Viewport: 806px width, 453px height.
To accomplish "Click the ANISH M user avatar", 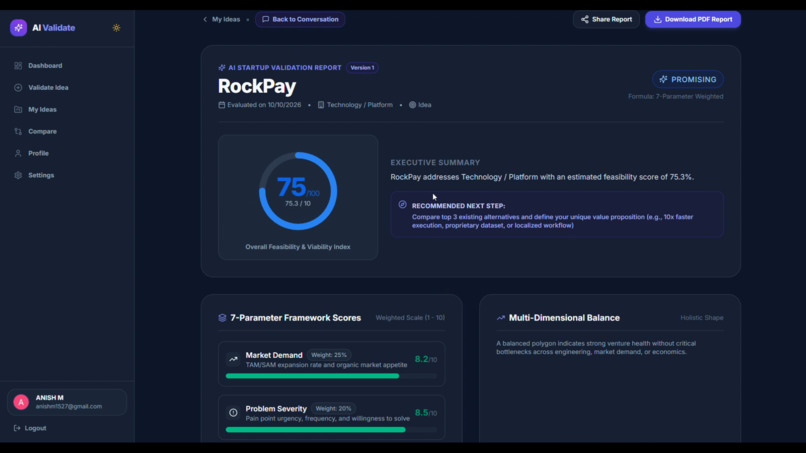I will point(21,402).
